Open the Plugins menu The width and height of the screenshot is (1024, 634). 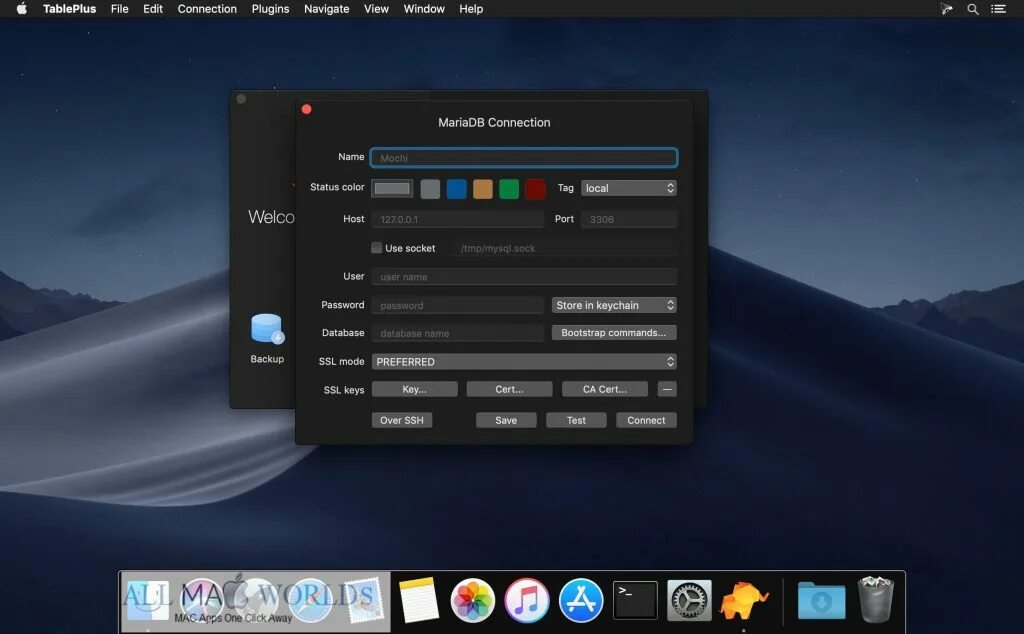coord(270,8)
